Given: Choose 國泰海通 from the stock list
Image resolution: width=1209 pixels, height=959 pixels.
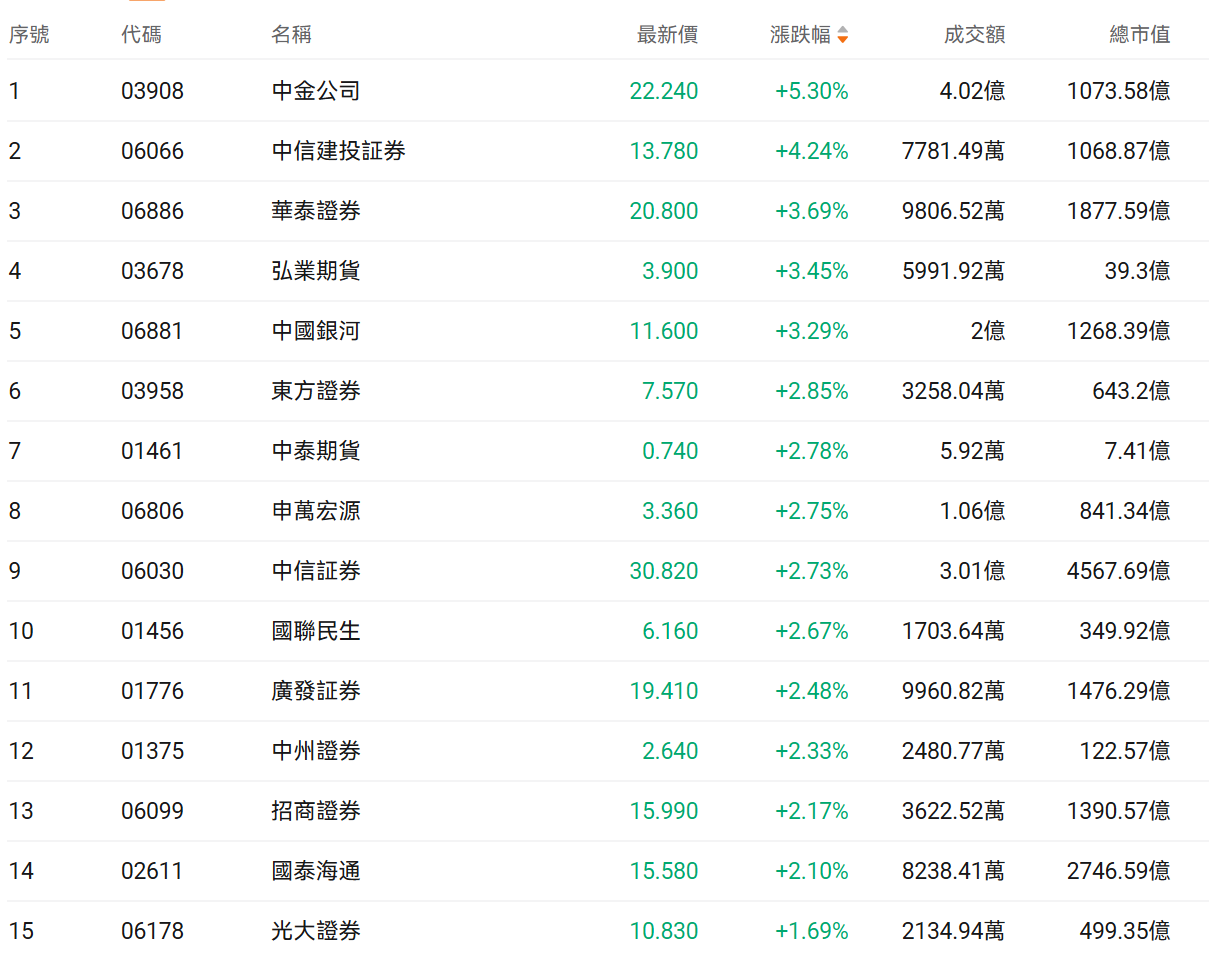Looking at the screenshot, I should coord(315,871).
